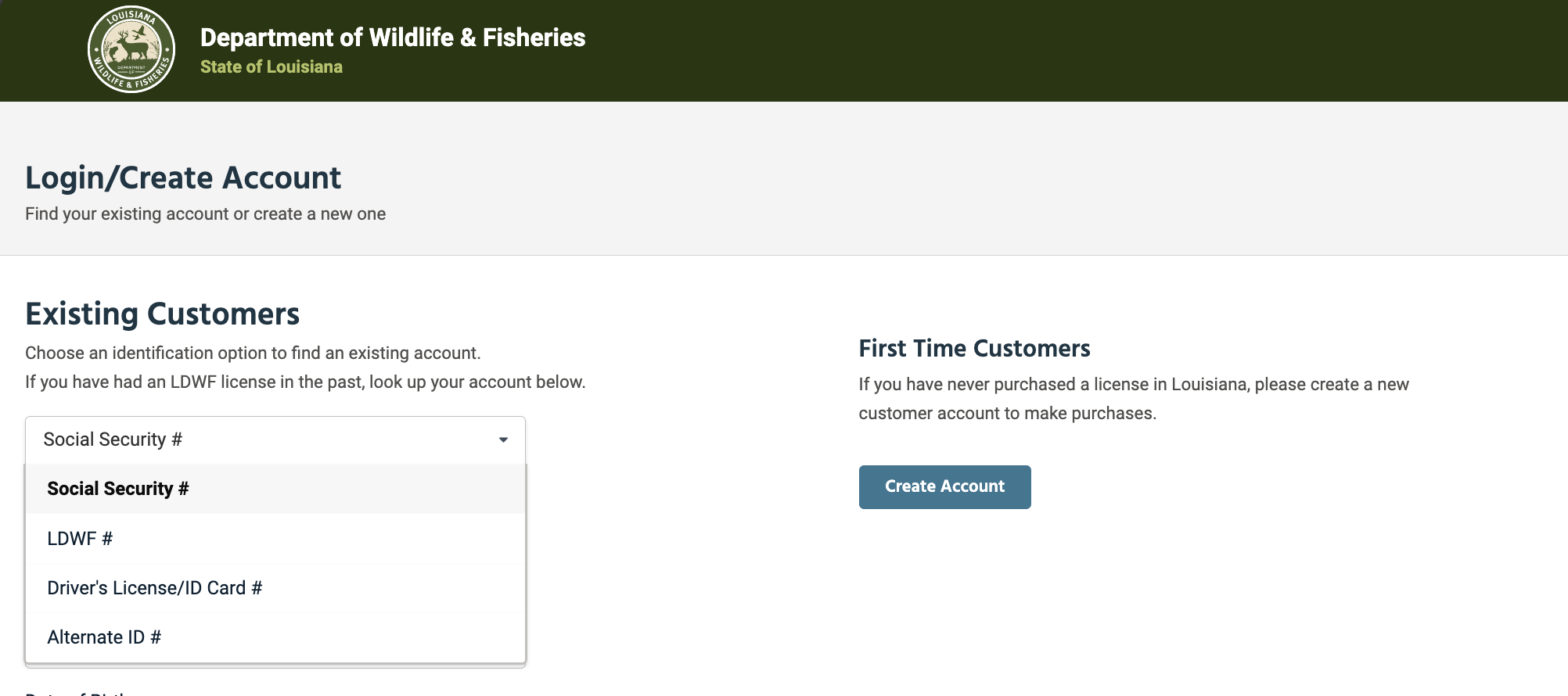Click the dark green header banner

[939, 49]
